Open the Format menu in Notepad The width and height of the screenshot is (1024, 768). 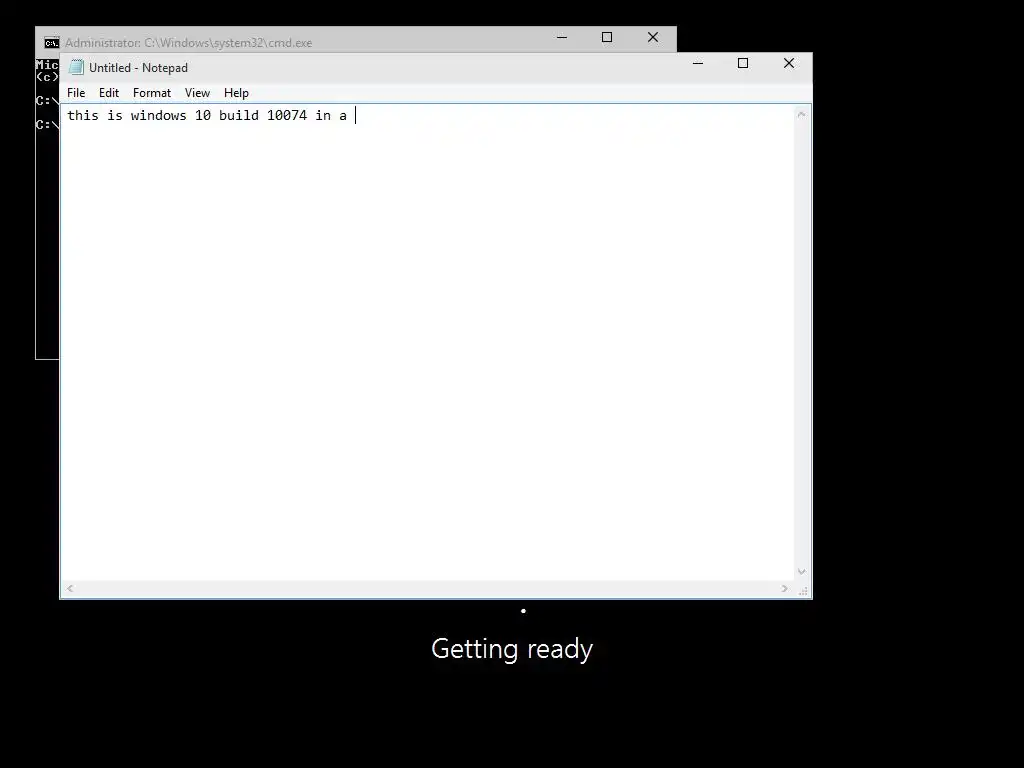point(152,93)
